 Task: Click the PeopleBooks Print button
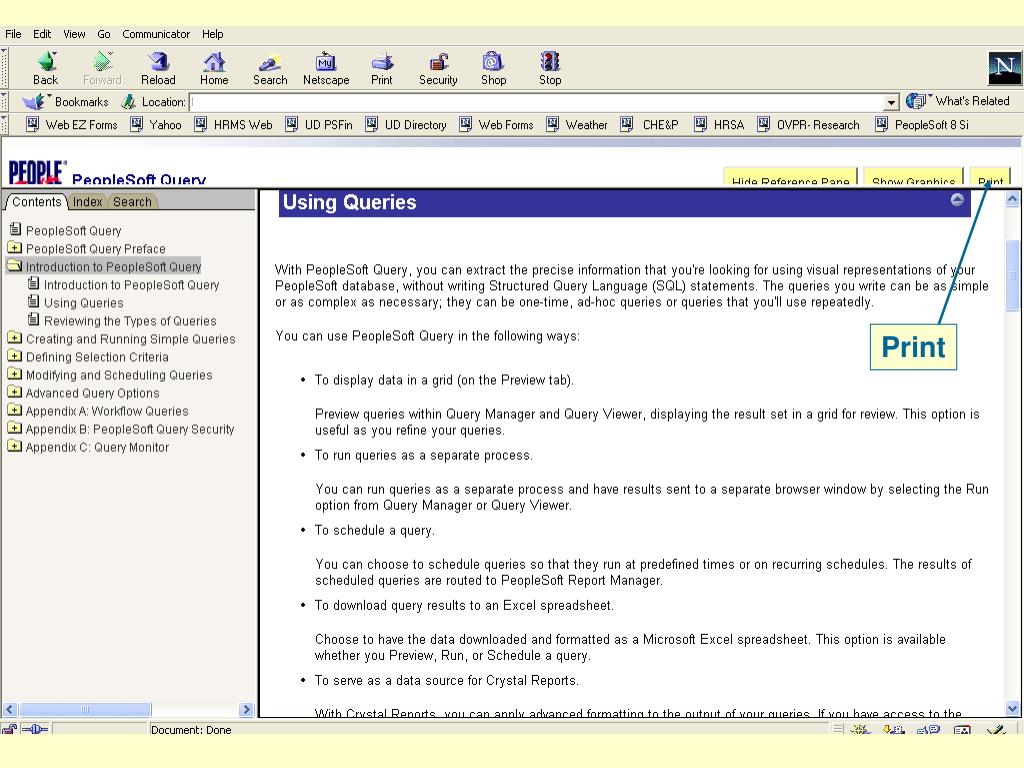990,178
